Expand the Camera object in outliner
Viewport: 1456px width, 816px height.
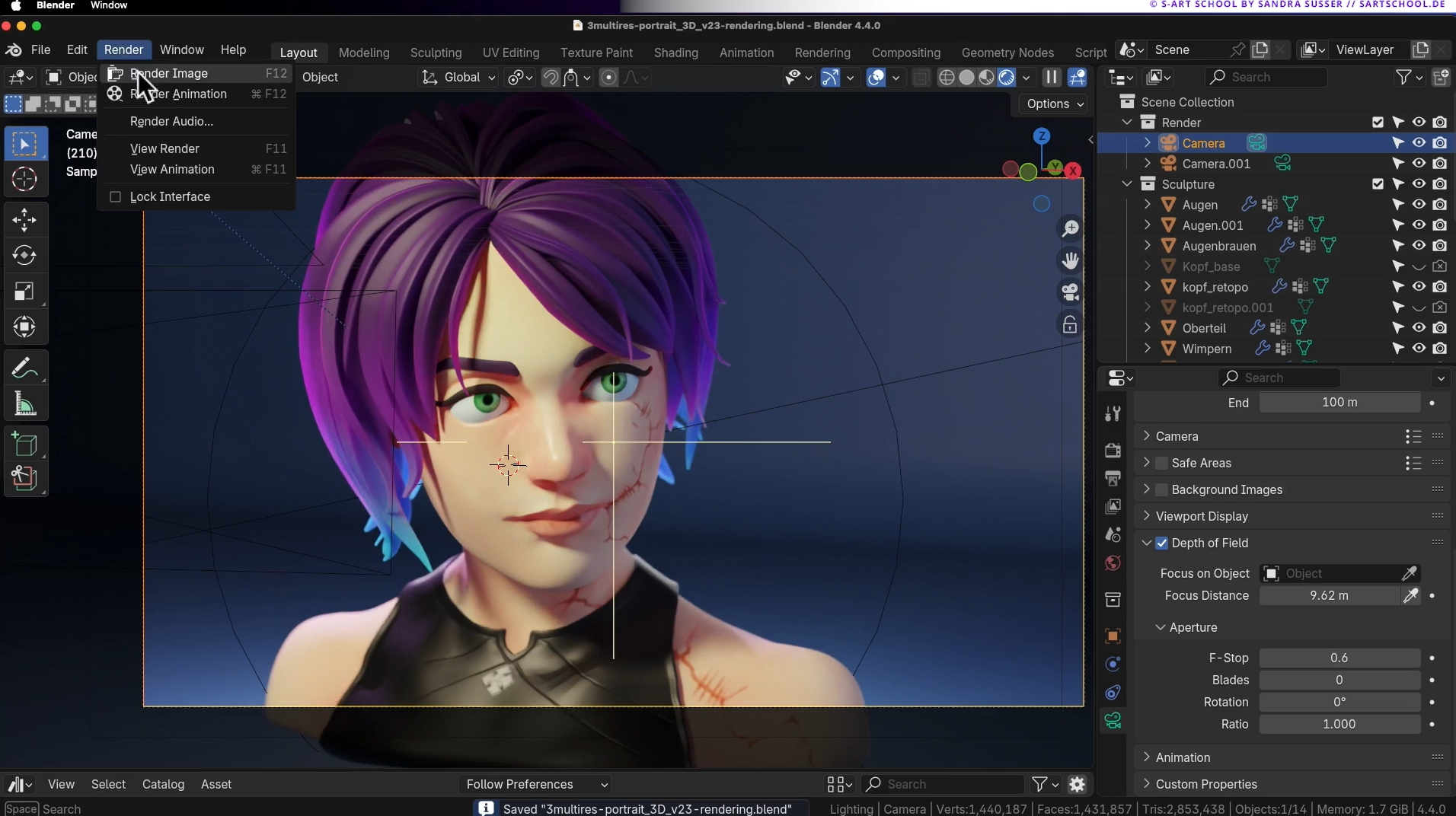[x=1148, y=142]
